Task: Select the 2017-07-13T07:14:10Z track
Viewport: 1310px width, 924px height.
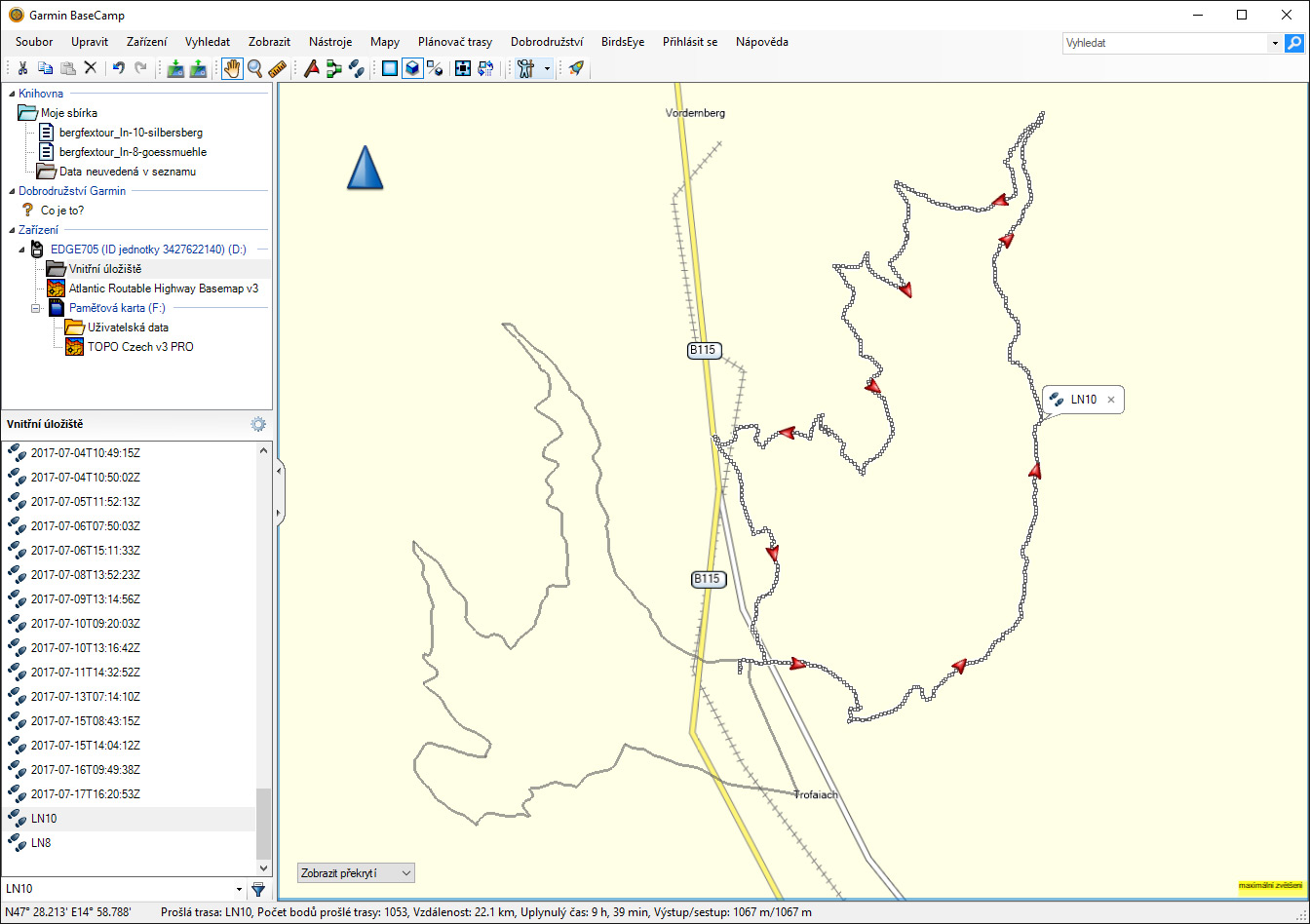Action: pos(86,697)
